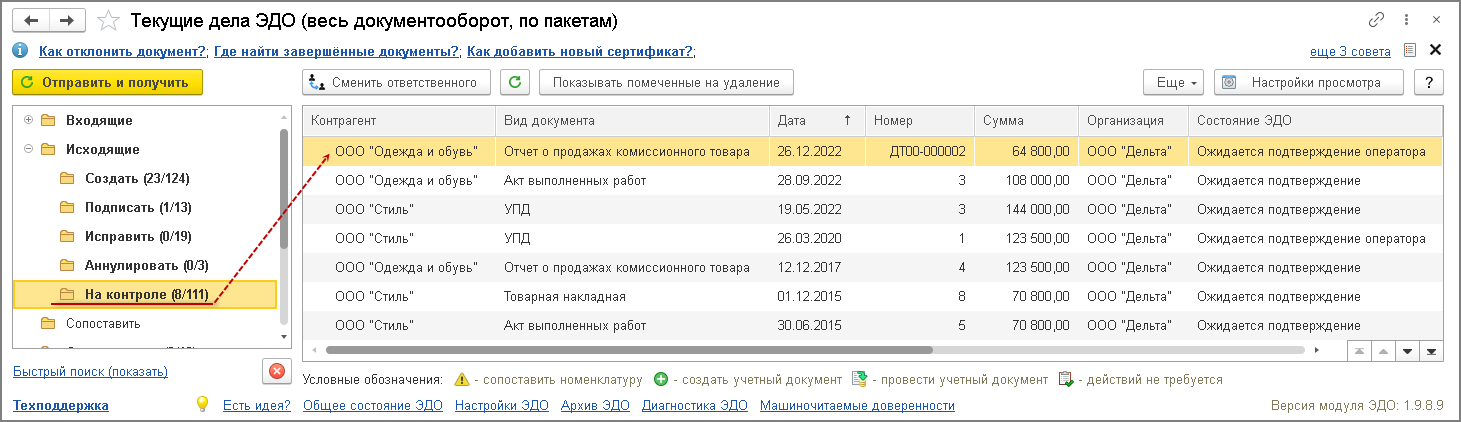This screenshot has height=422, width=1461.
Task: Click the horizontal scrollbar under the table
Action: [630, 351]
